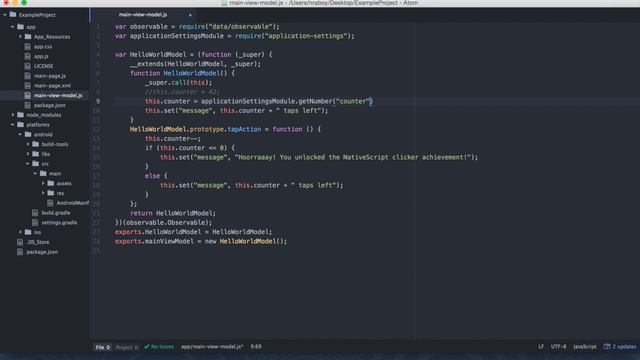Click the node_modules folder icon
This screenshot has width=640, height=360.
(20, 115)
